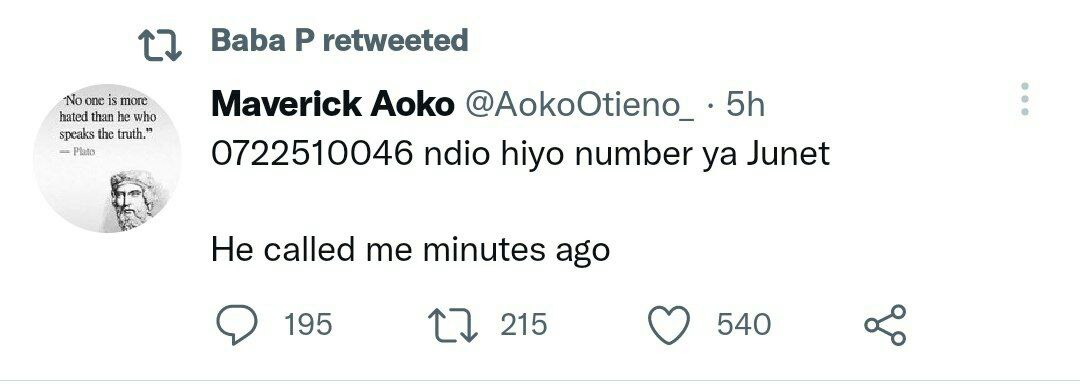Retweet using the icon beside 215
1080x387 pixels.
click(453, 325)
